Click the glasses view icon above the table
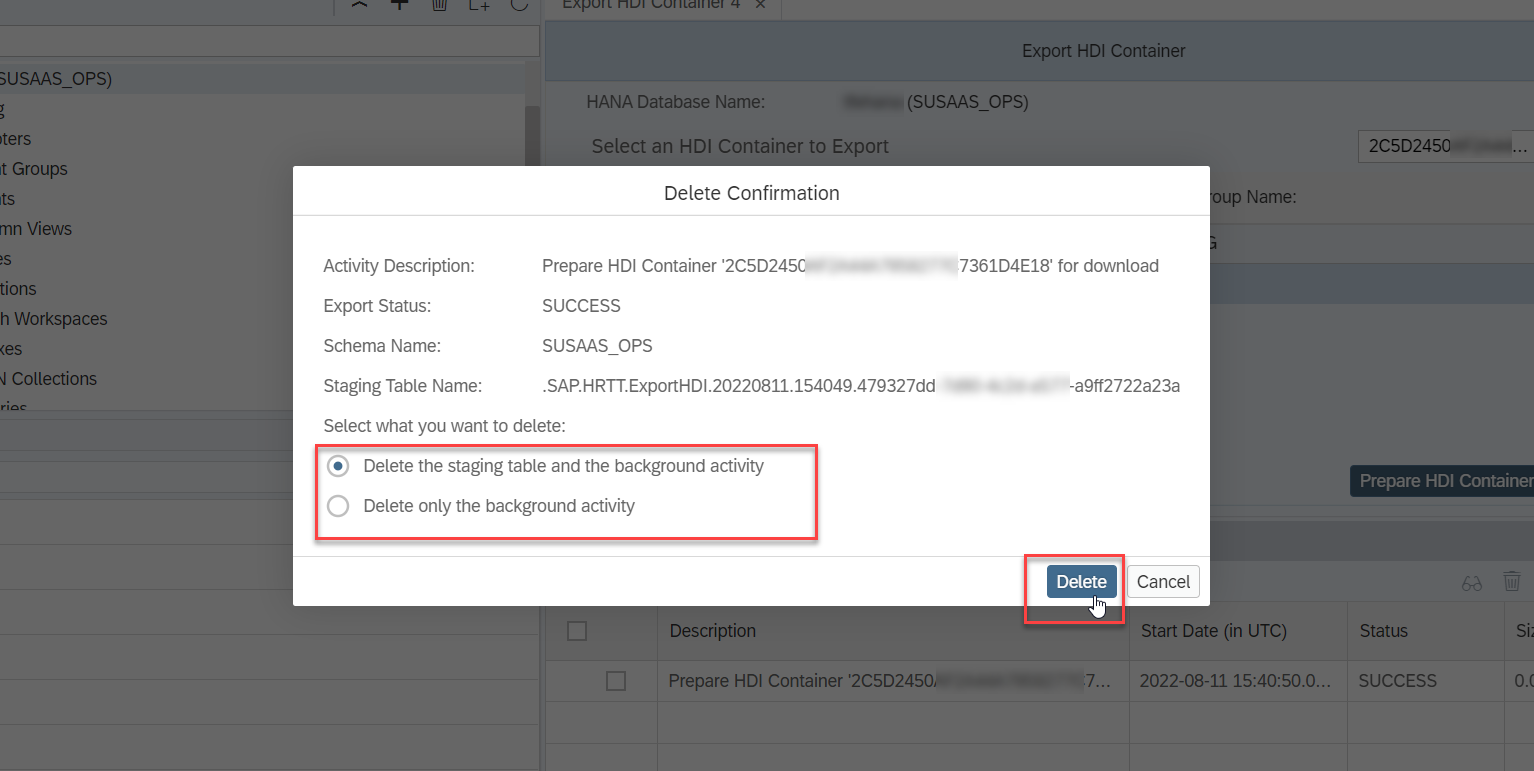Image resolution: width=1534 pixels, height=771 pixels. (x=1471, y=583)
